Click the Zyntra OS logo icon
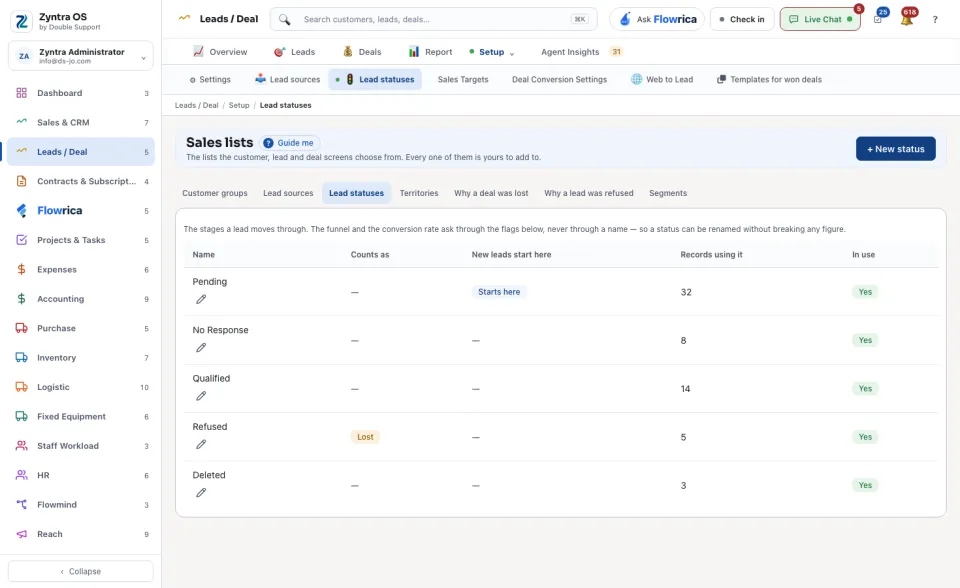960x588 pixels. click(21, 21)
